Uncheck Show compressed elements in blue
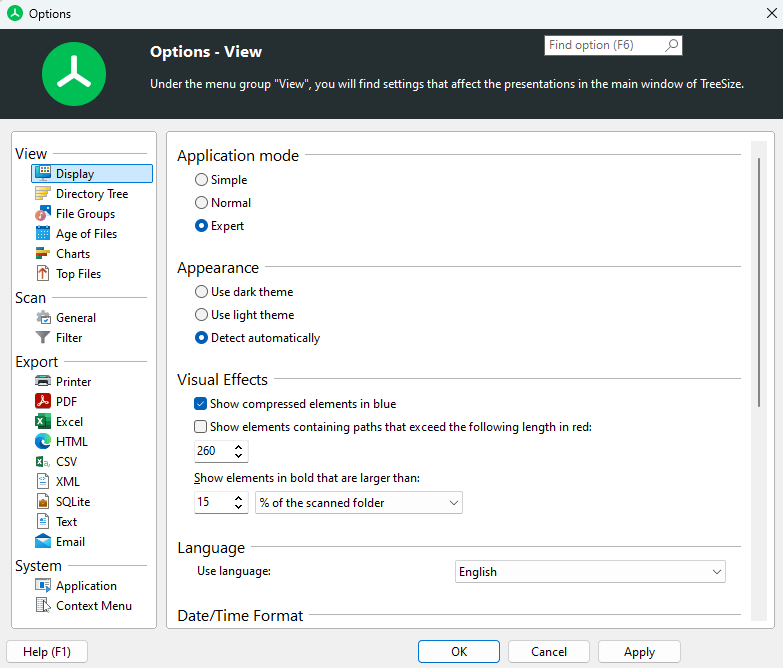Image resolution: width=783 pixels, height=668 pixels. (200, 403)
